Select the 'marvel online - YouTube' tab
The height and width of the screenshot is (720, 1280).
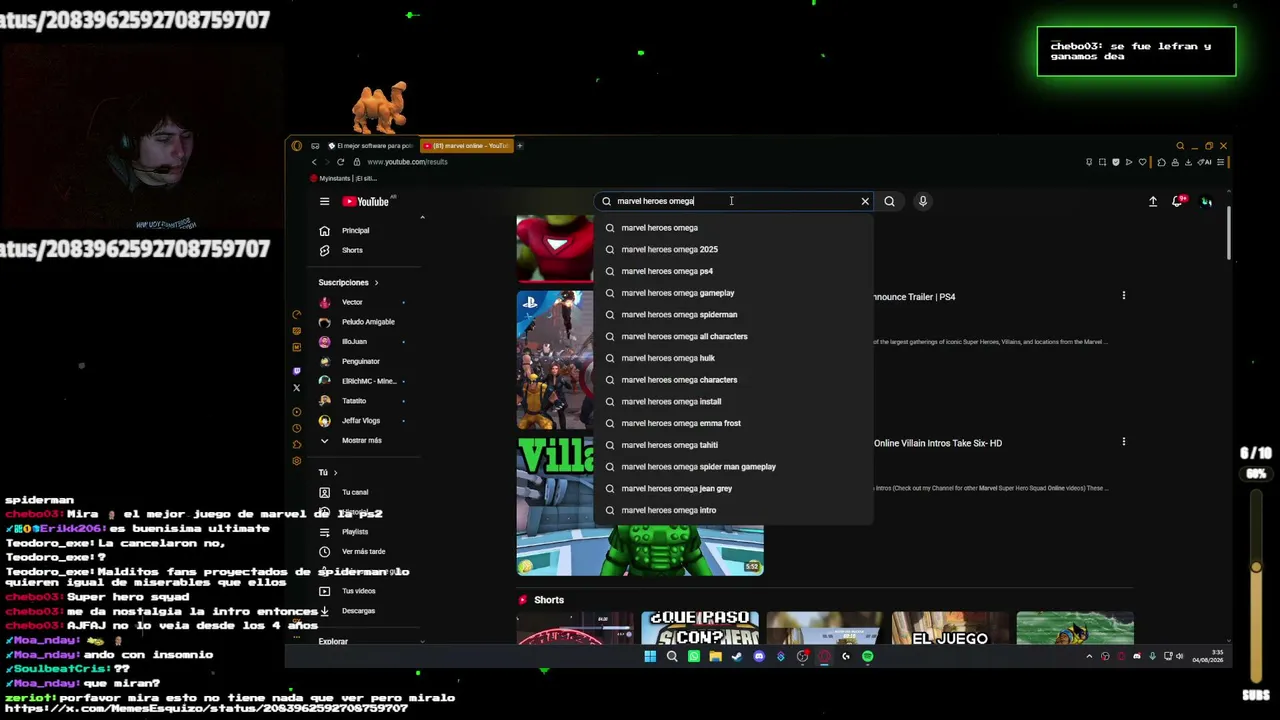[466, 146]
